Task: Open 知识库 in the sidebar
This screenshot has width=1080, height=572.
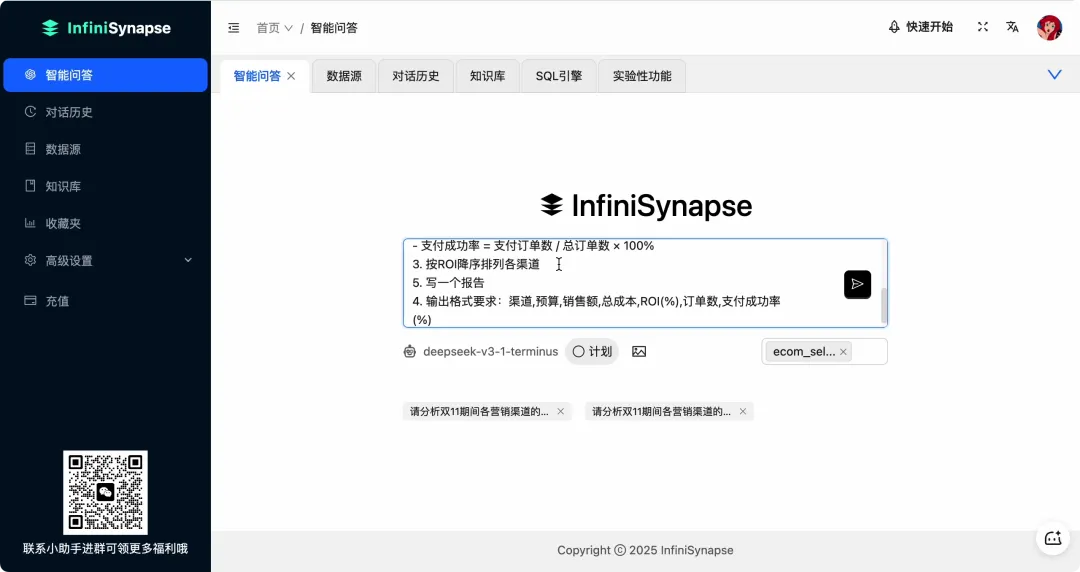Action: pos(105,187)
